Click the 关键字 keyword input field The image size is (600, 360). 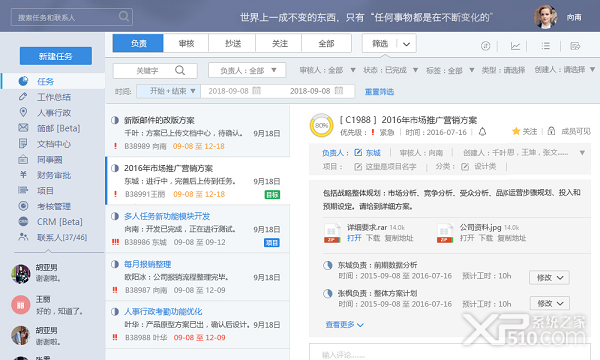[155, 71]
